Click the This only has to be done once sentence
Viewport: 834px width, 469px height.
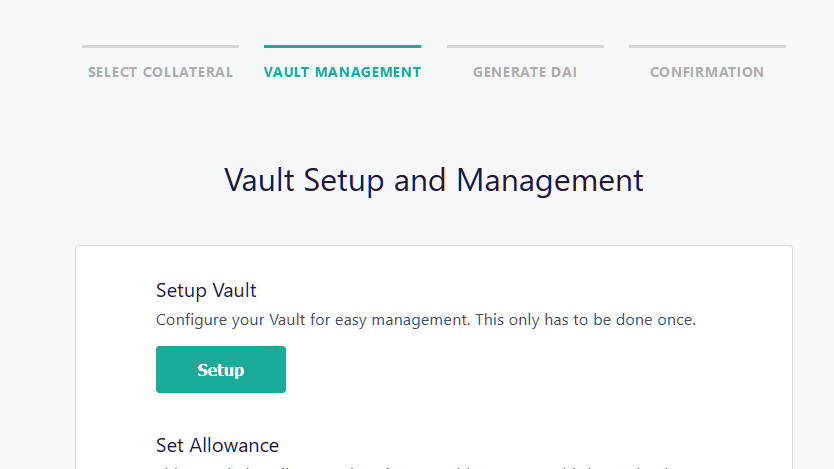(x=586, y=320)
